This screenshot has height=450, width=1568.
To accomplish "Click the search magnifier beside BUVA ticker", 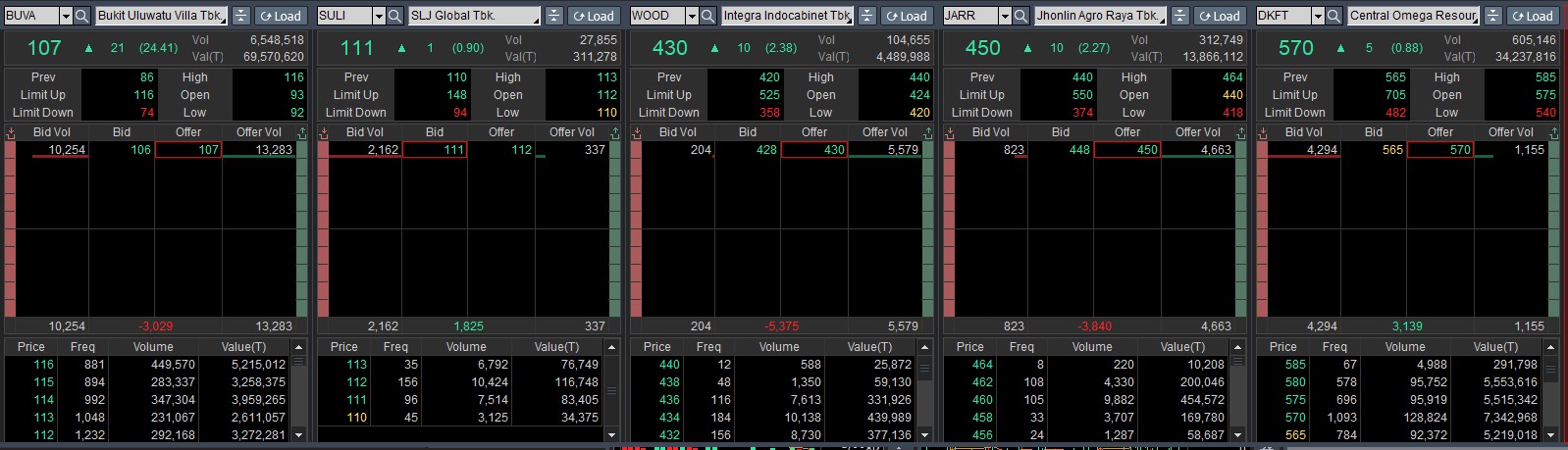I will pyautogui.click(x=82, y=16).
